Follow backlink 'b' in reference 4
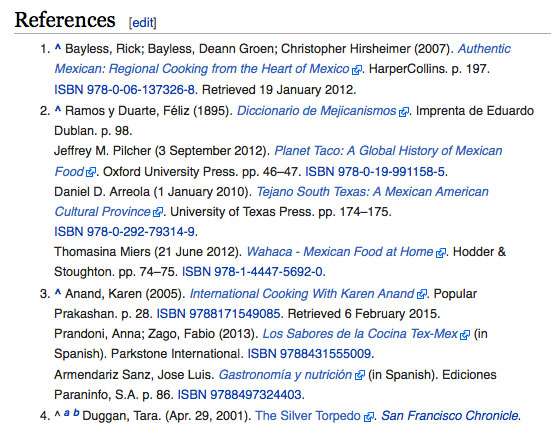Image resolution: width=551 pixels, height=425 pixels. 76,413
